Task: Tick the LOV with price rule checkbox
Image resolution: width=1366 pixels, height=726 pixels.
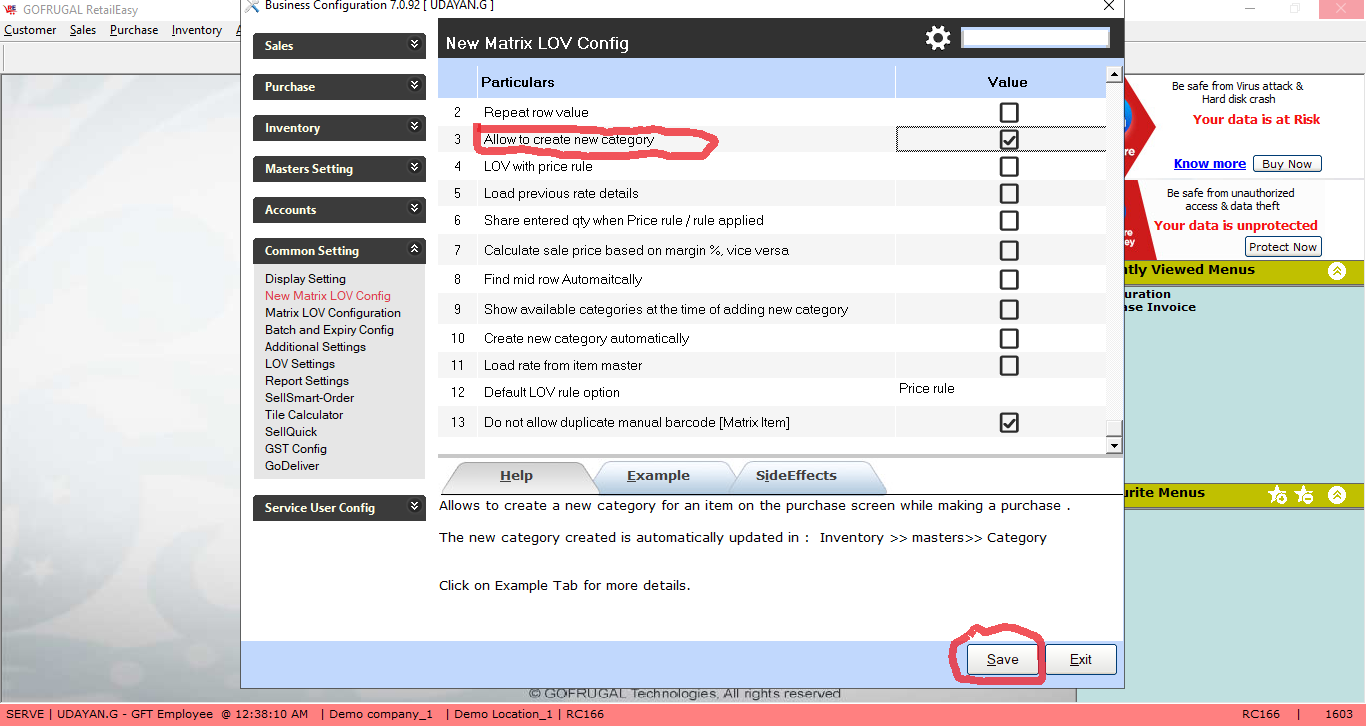Action: tap(1009, 166)
